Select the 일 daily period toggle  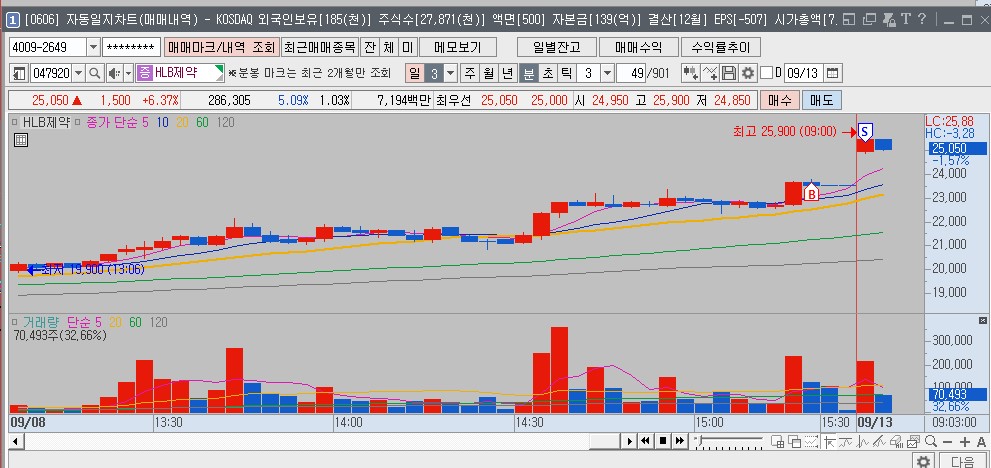pyautogui.click(x=414, y=73)
